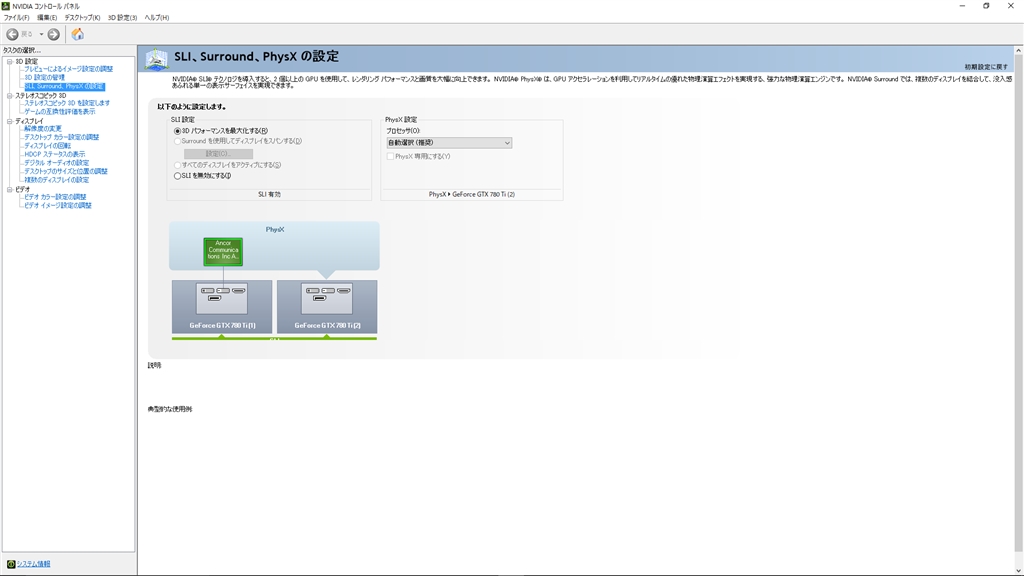Click the 典型的な使用例 label
1024x576 pixels.
point(170,409)
